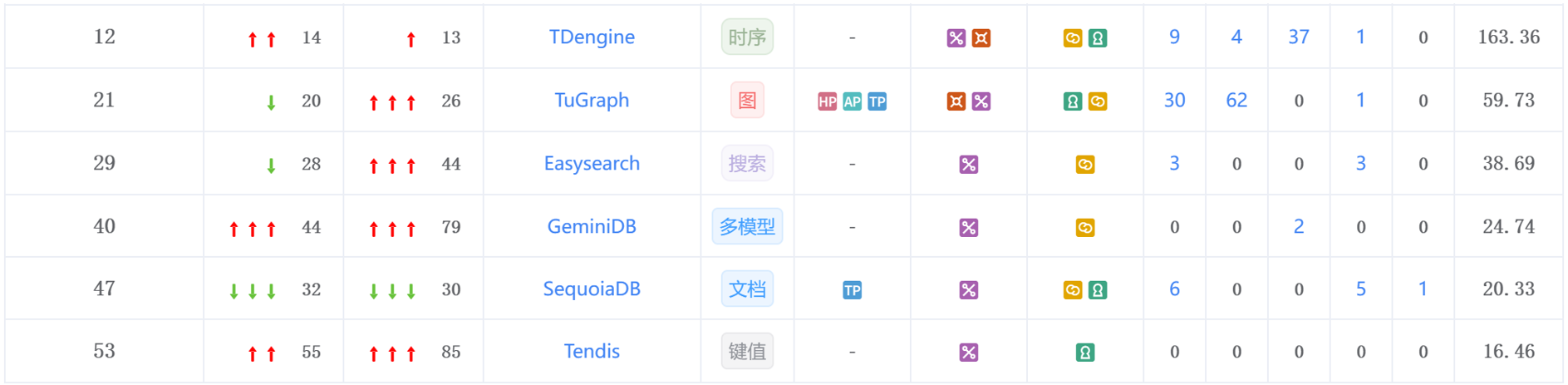
Task: Click the blue 5 in the SequoiaDB row
Action: [x=1361, y=289]
